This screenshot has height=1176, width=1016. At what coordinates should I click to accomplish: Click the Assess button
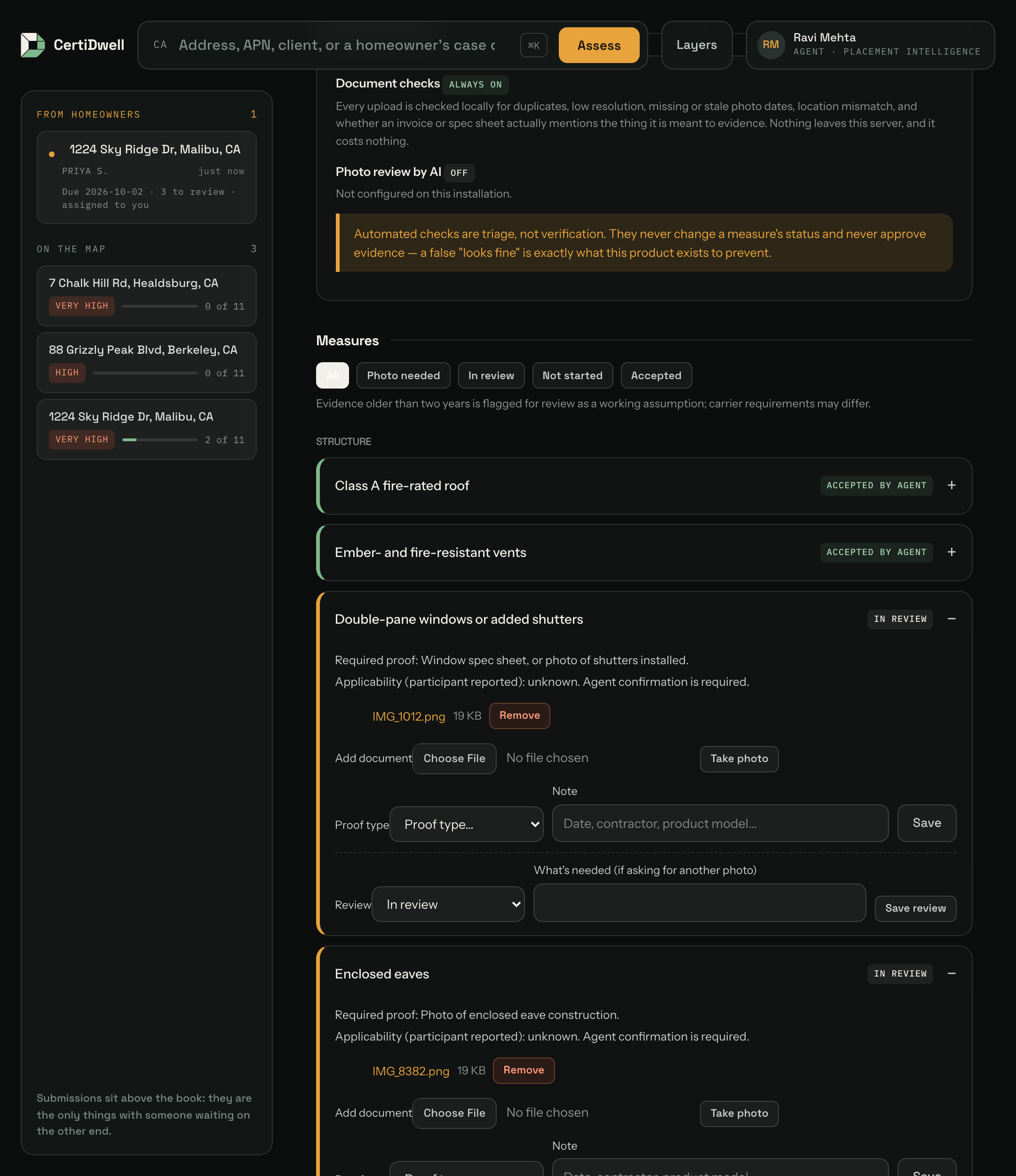coord(599,46)
